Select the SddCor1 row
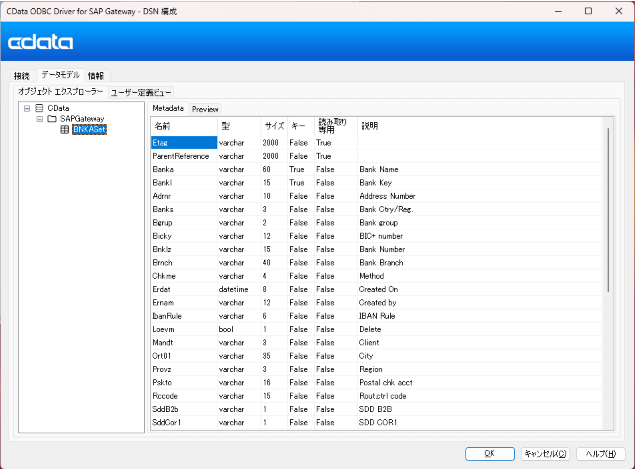This screenshot has height=469, width=635. pyautogui.click(x=377, y=422)
